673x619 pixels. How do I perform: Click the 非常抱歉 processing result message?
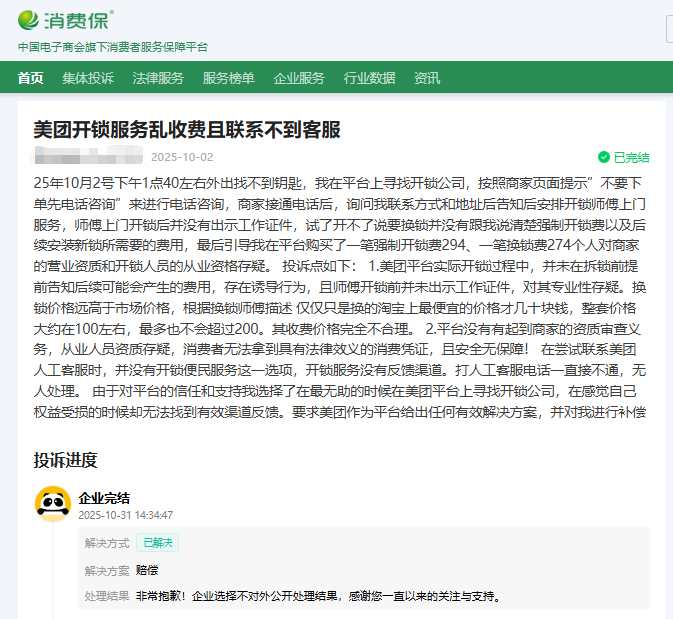coord(318,596)
